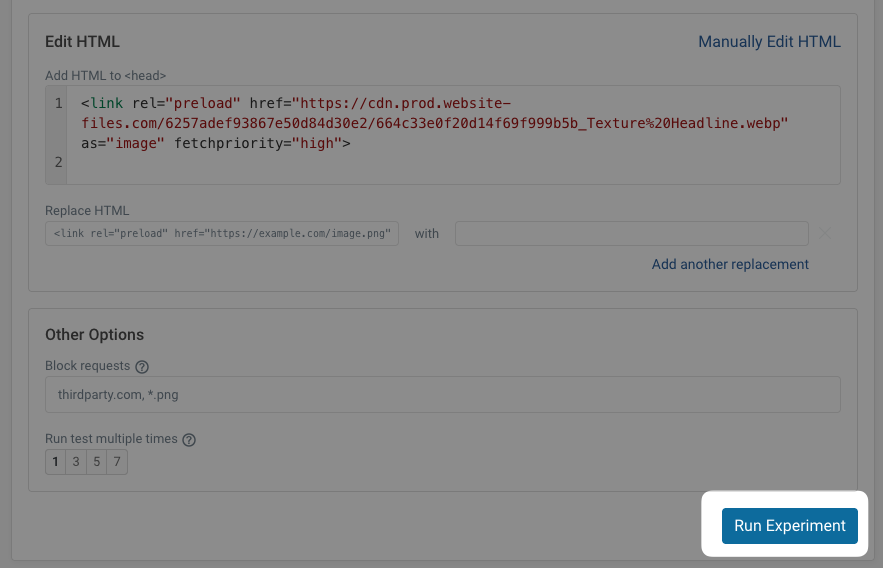Open the Manually Edit HTML link
The image size is (883, 568).
[769, 42]
